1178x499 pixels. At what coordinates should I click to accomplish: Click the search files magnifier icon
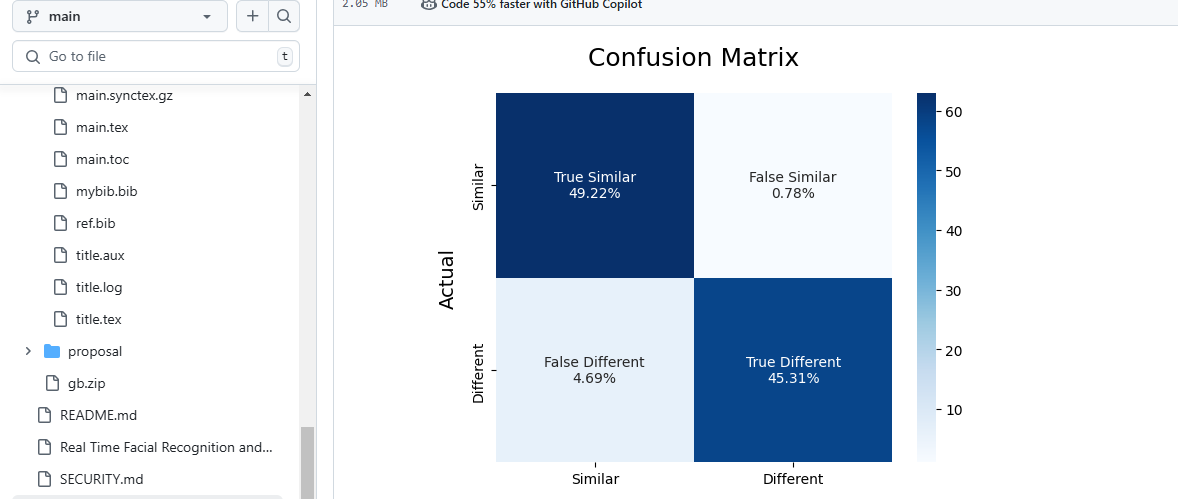point(284,16)
